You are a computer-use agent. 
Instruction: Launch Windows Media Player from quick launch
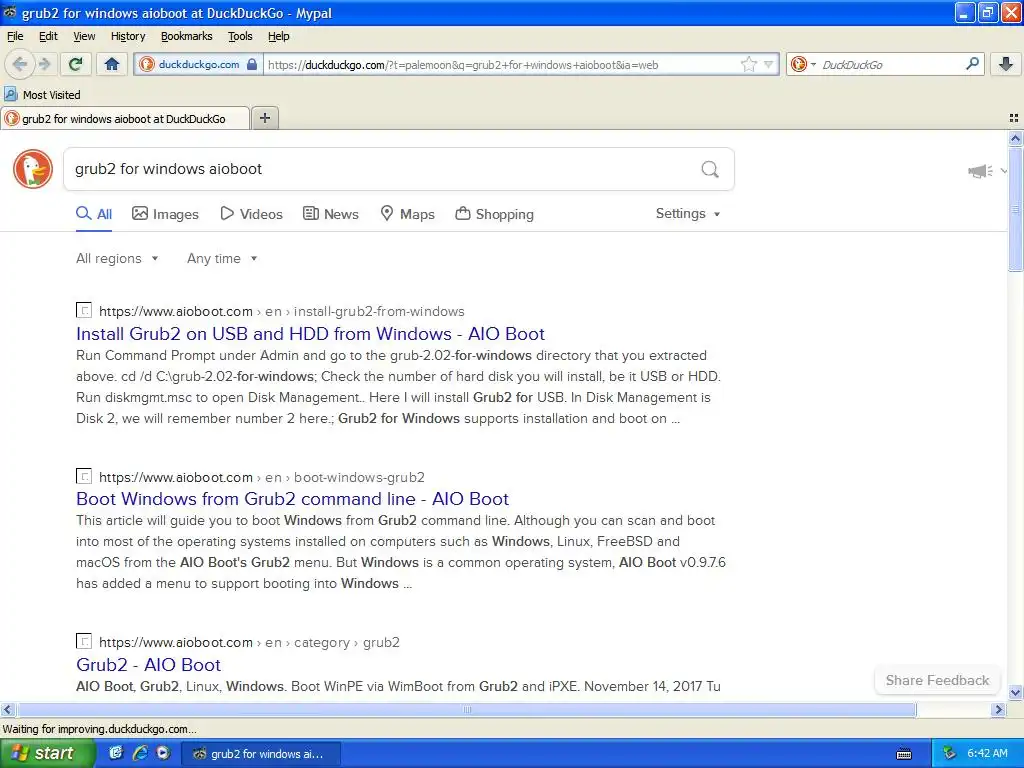pyautogui.click(x=163, y=753)
